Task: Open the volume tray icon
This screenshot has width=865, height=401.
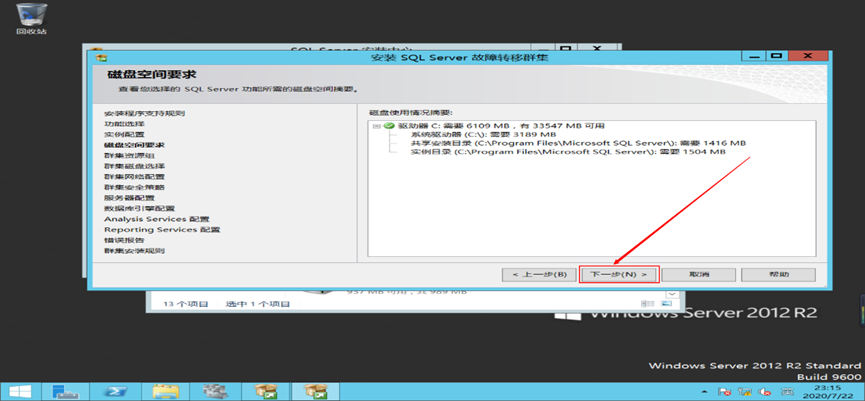Action: 765,391
